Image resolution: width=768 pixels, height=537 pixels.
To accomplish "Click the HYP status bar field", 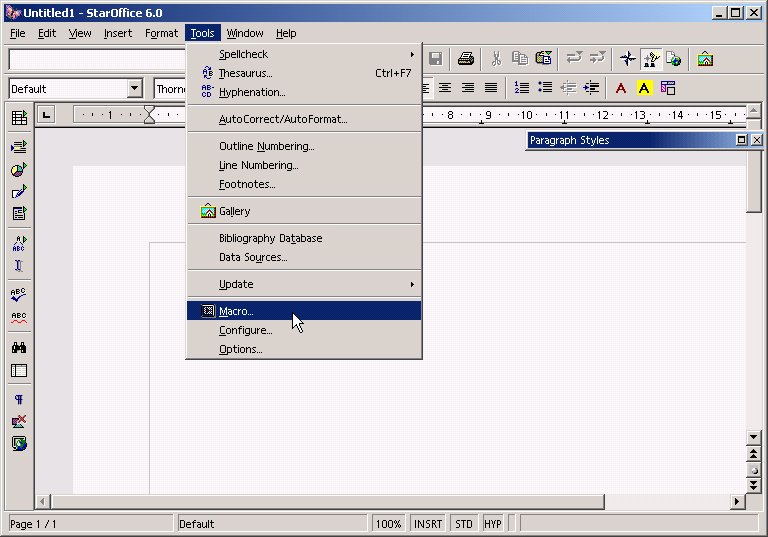I will 493,524.
